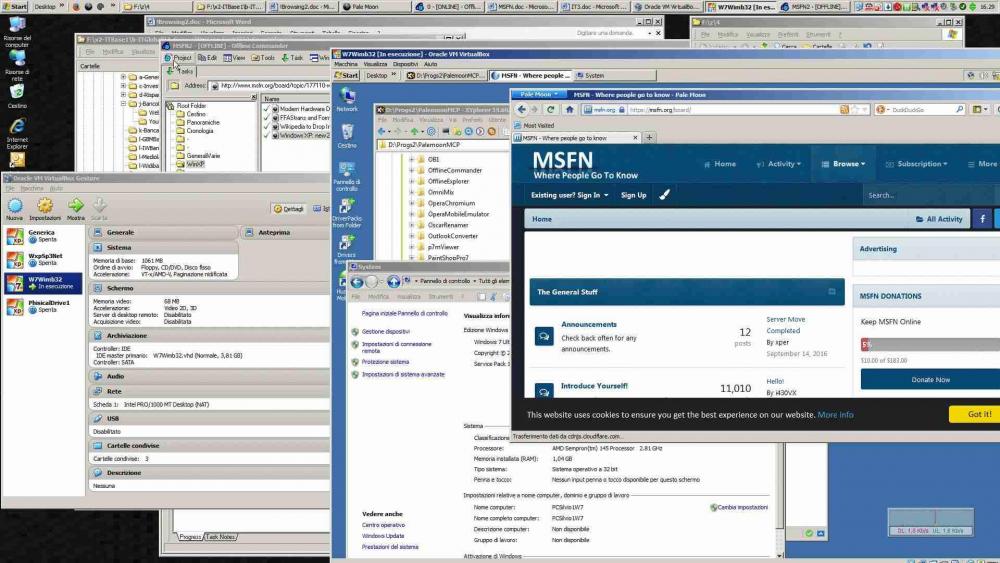Click the Facebook icon on MSFN
This screenshot has height=563, width=1000.
[x=982, y=219]
